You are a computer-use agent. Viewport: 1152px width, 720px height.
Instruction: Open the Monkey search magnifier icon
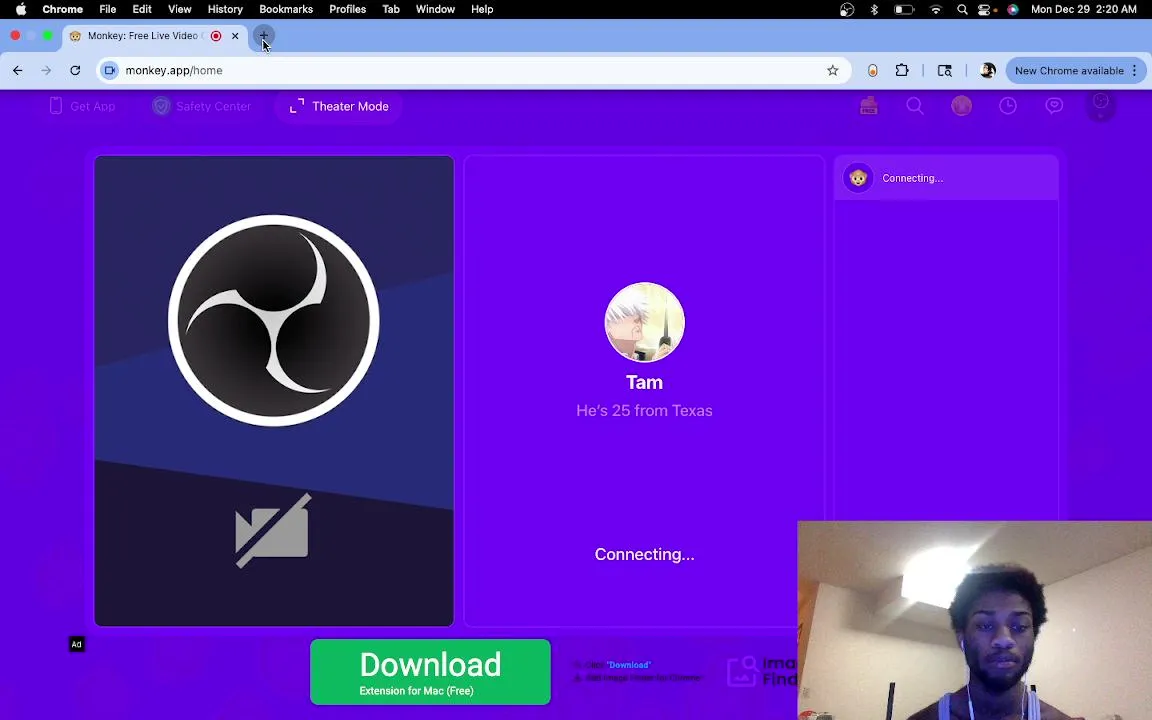tap(915, 106)
